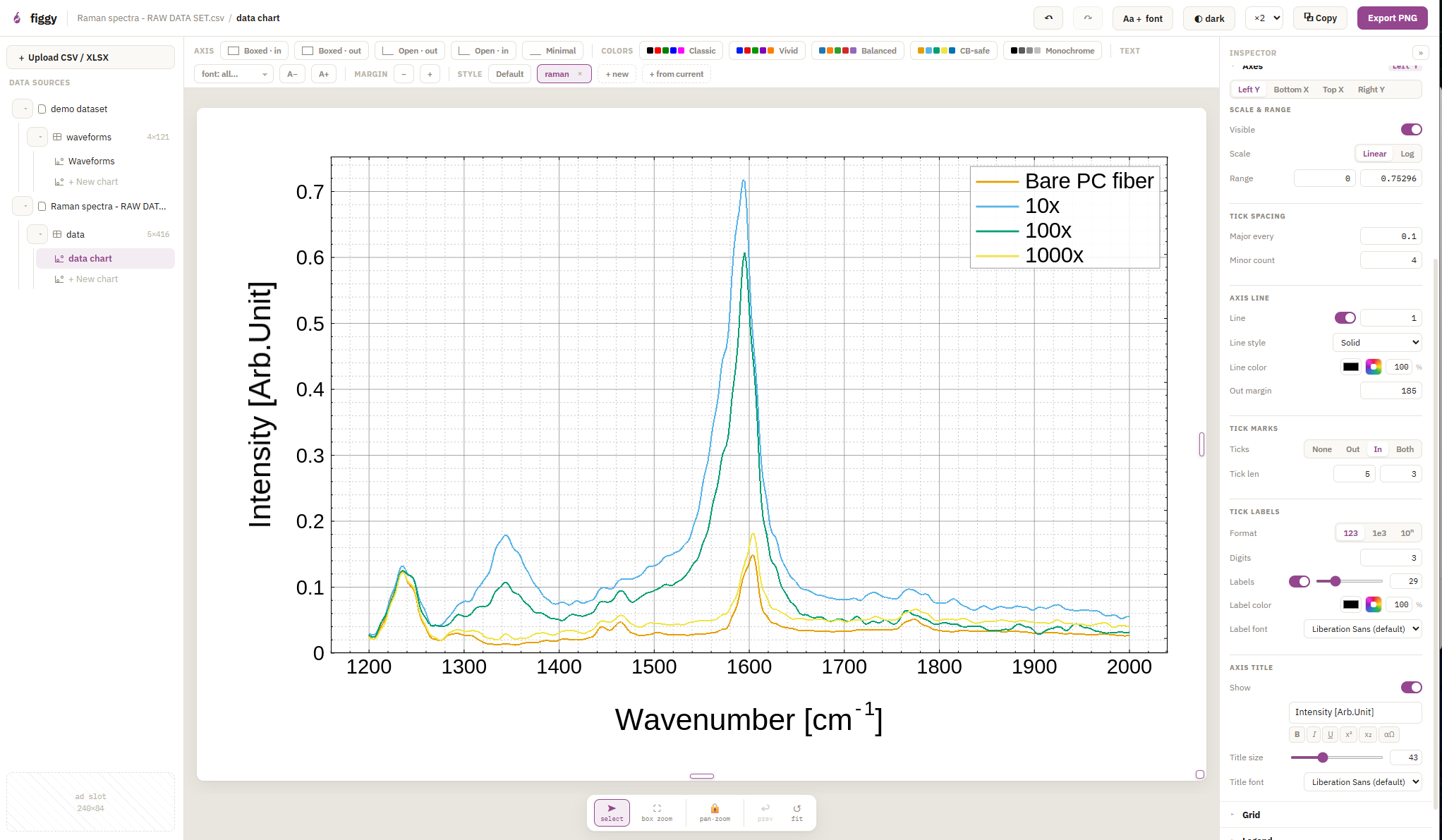Open the Label font dropdown
Screen dimensions: 1442x840
point(1362,629)
